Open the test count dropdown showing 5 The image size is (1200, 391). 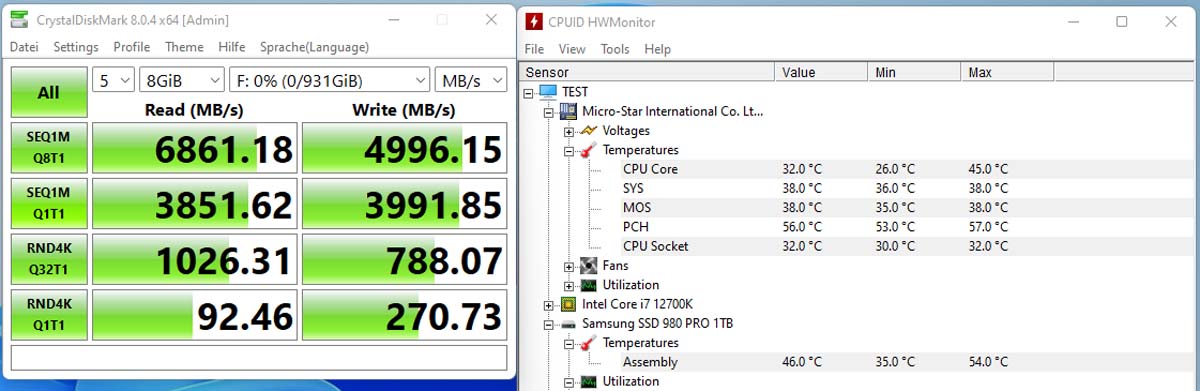(x=113, y=80)
